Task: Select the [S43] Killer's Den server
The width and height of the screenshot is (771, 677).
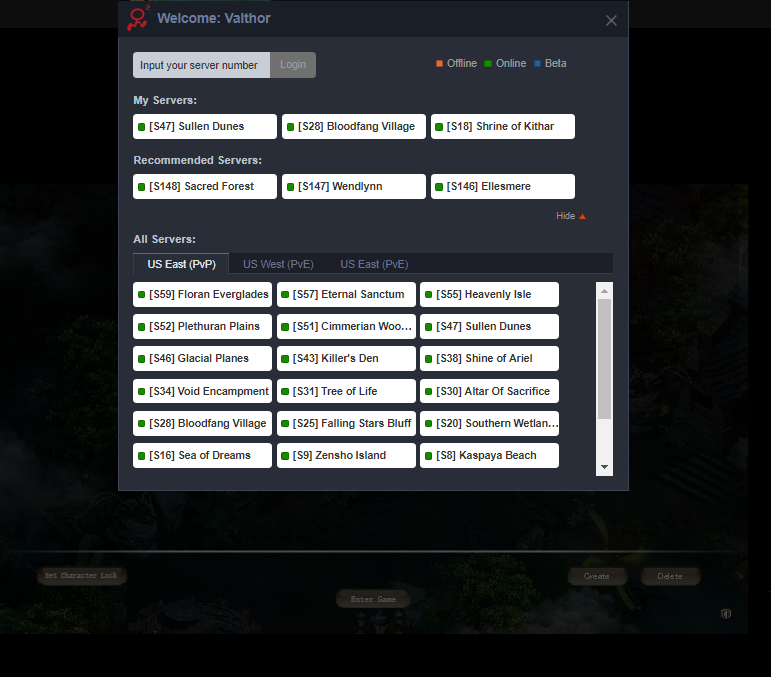Action: pyautogui.click(x=346, y=359)
